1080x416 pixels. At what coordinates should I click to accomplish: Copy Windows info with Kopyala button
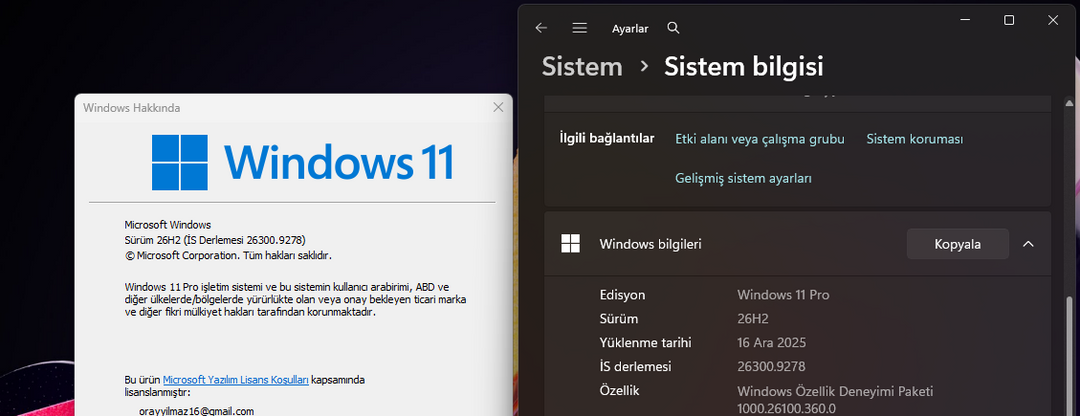(957, 244)
